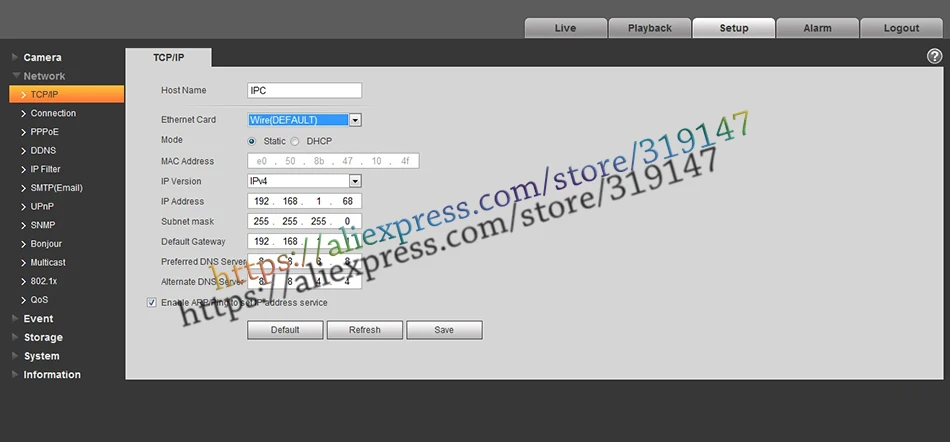Switch to the Live tab

point(565,28)
